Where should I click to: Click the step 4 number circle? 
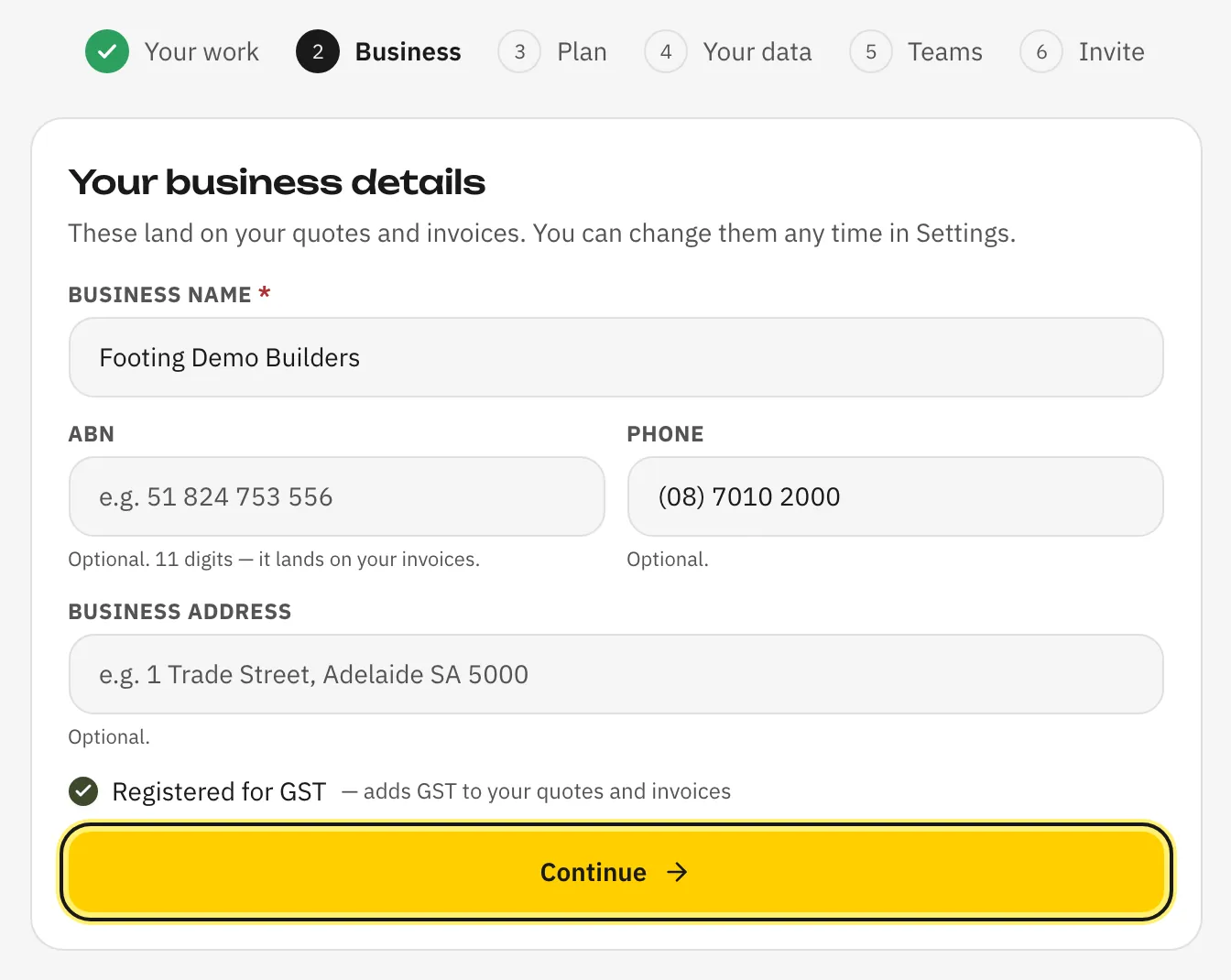(x=666, y=51)
